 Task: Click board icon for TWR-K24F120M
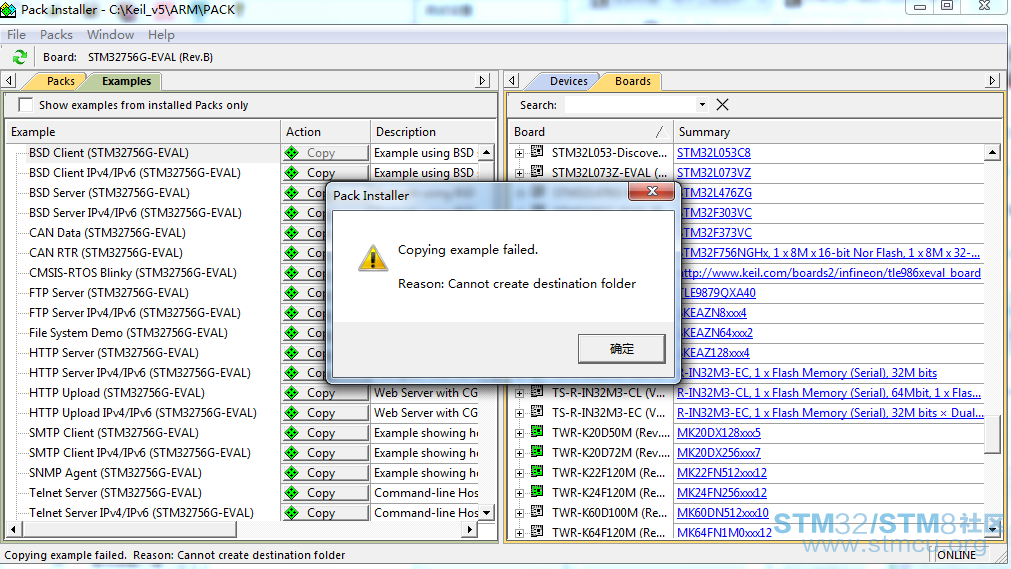(537, 492)
